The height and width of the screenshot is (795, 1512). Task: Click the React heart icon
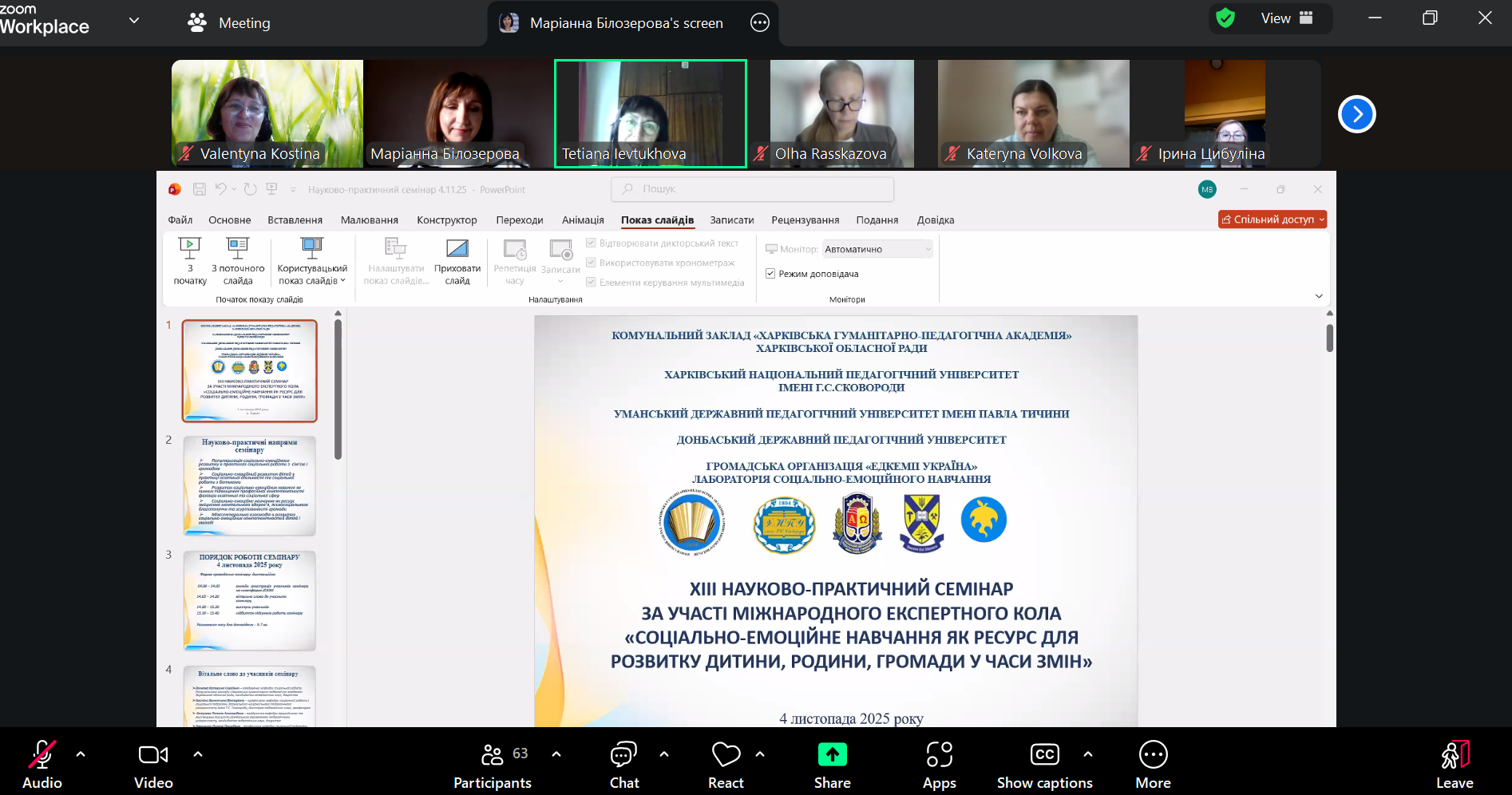726,755
